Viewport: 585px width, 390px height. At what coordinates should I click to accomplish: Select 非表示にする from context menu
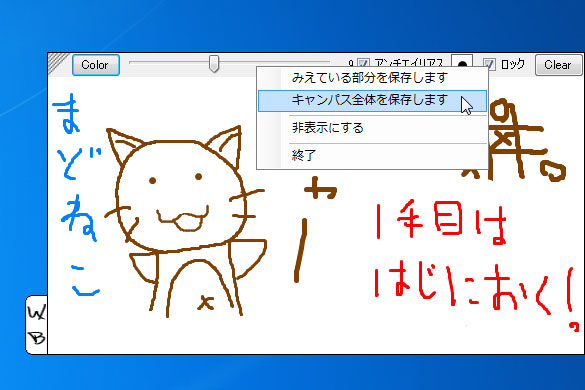372,128
